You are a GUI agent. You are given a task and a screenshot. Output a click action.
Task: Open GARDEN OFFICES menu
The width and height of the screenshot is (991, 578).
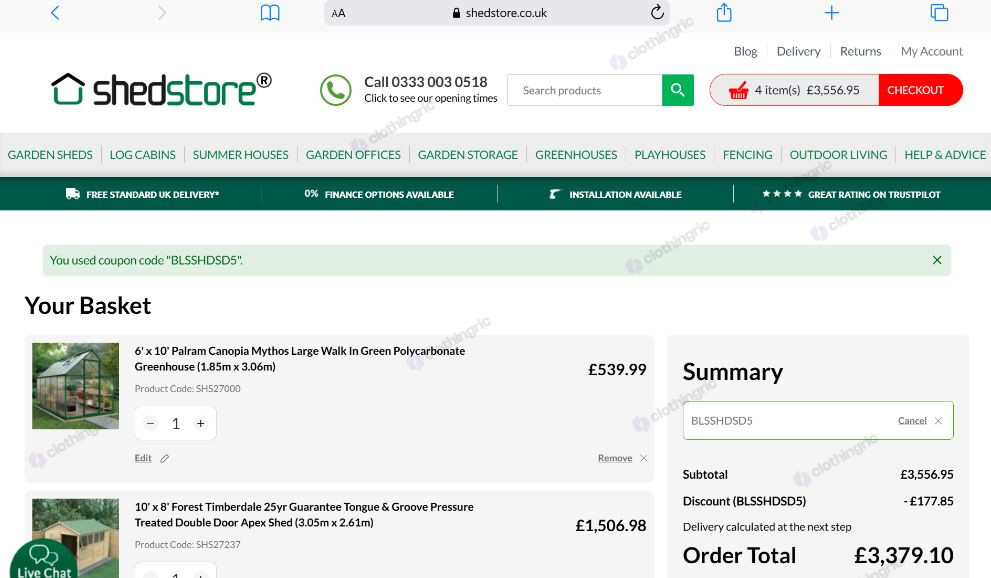coord(353,155)
